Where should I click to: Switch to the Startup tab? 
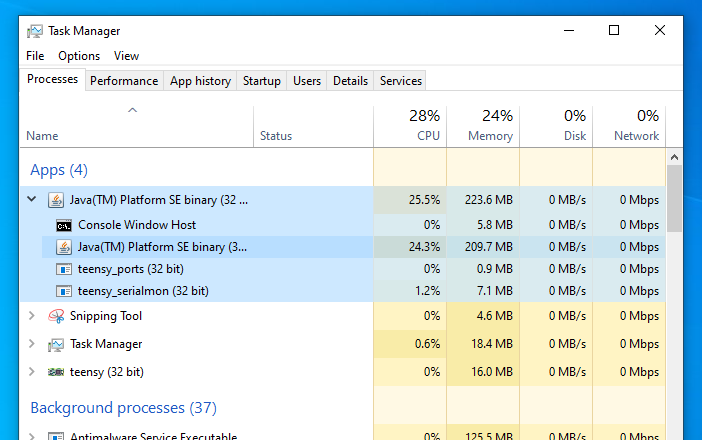click(261, 81)
